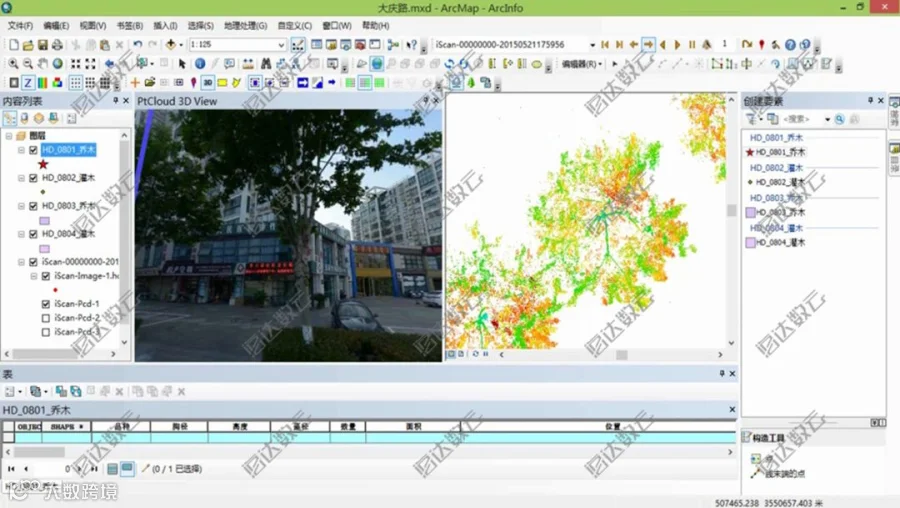Viewport: 900px width, 508px height.
Task: Open the Editor toolbar icon
Action: click(x=298, y=45)
